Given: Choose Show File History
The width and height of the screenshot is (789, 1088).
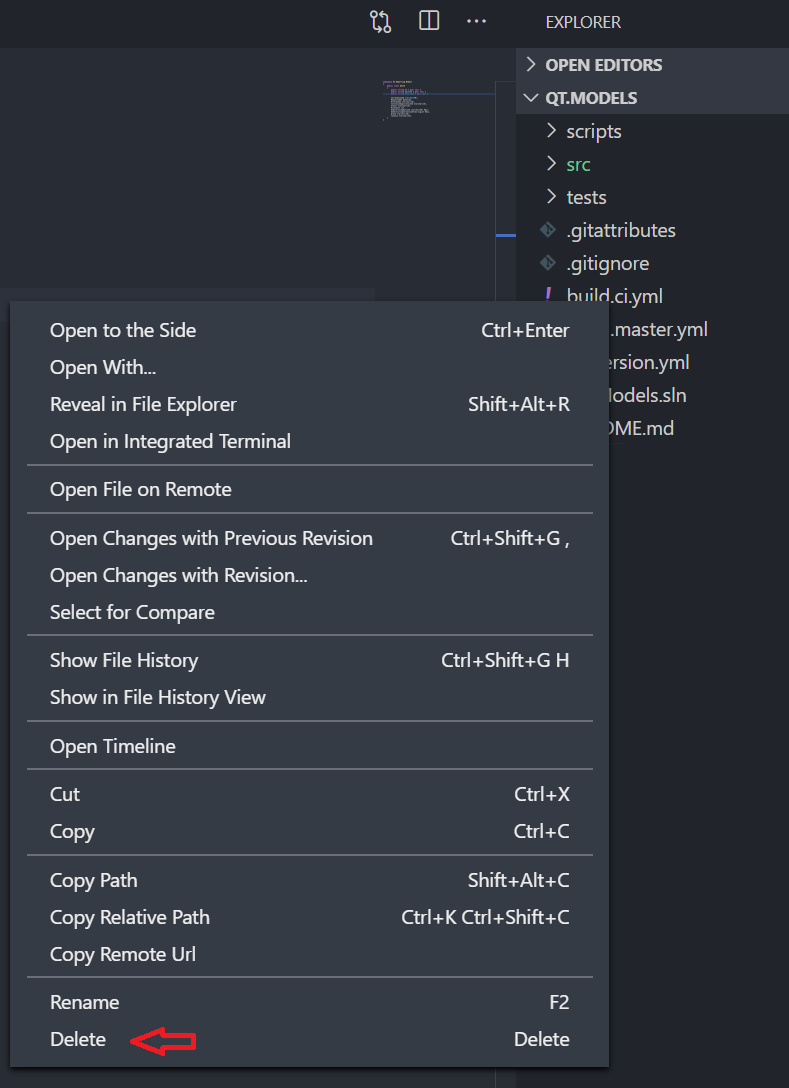Looking at the screenshot, I should (123, 660).
